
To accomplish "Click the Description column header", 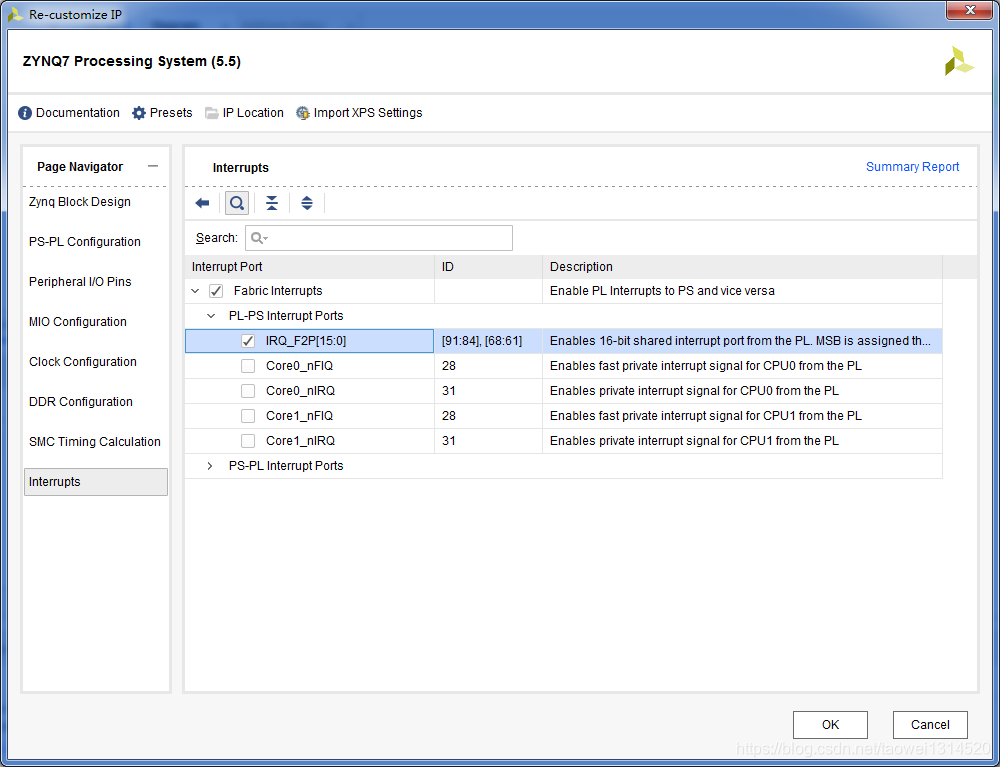I will click(742, 267).
